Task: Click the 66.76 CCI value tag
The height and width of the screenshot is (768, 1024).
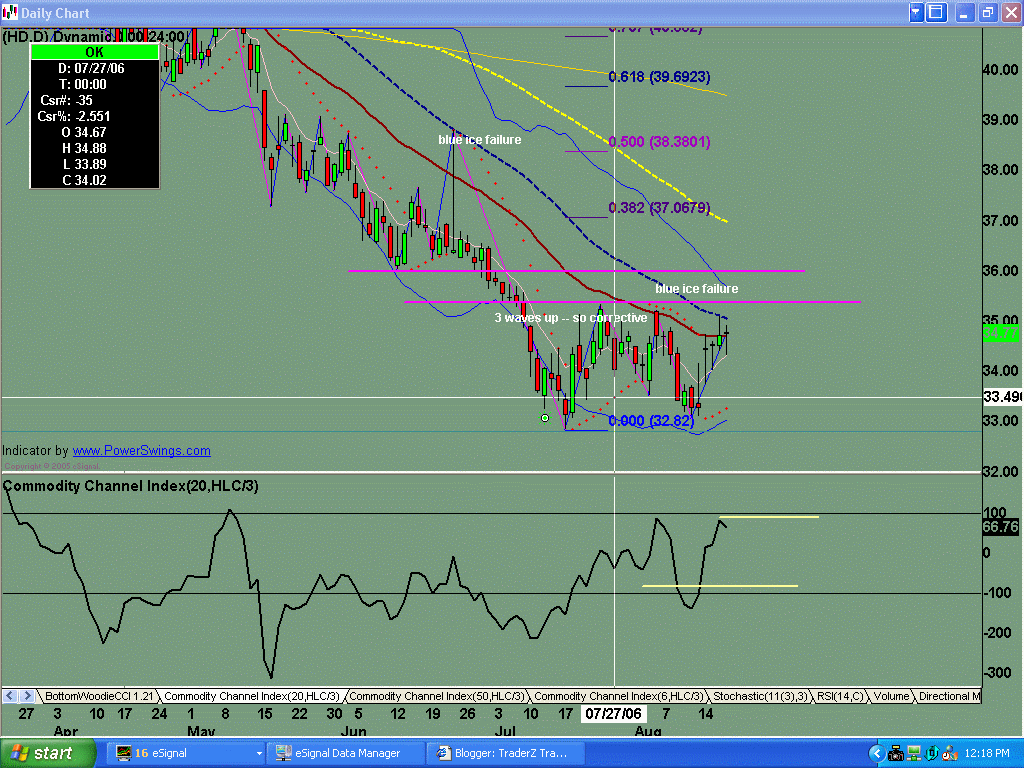Action: coord(1000,526)
